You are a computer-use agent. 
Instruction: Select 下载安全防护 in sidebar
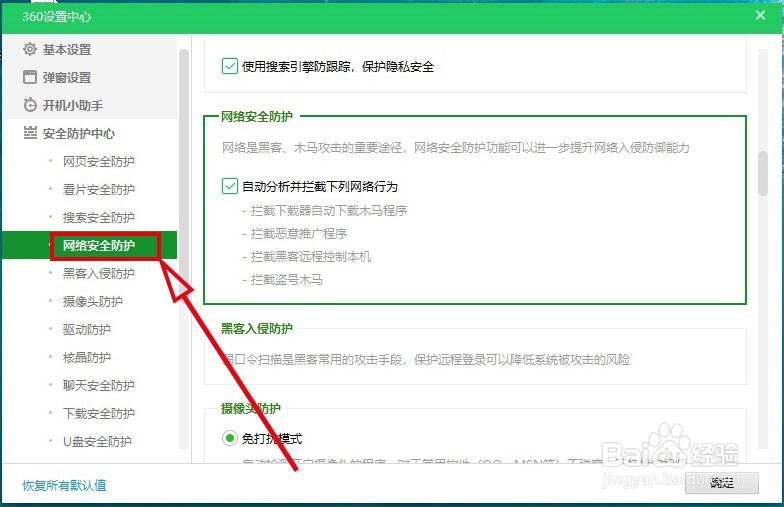point(98,414)
